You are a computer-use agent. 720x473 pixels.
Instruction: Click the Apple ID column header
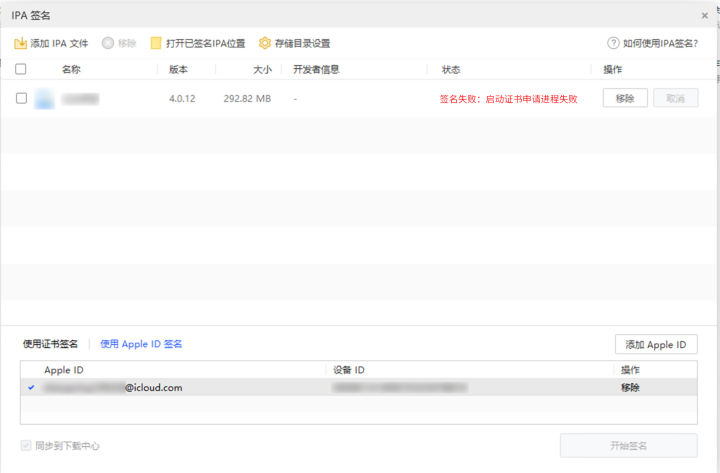64,370
